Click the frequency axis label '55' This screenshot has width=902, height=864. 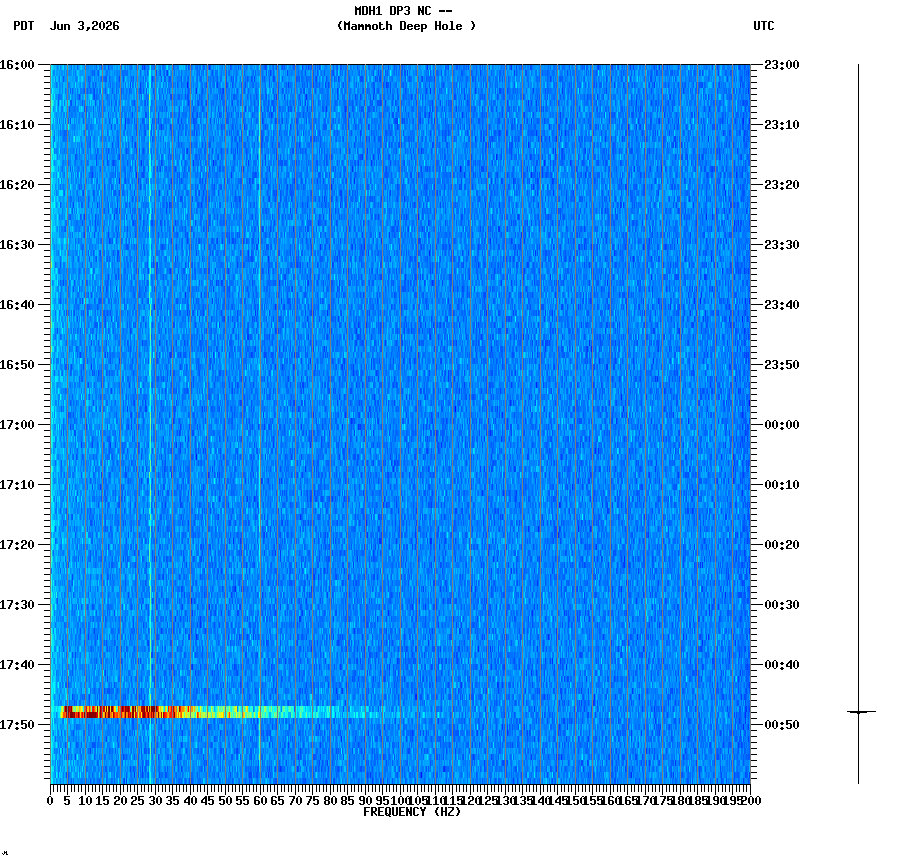[x=243, y=801]
